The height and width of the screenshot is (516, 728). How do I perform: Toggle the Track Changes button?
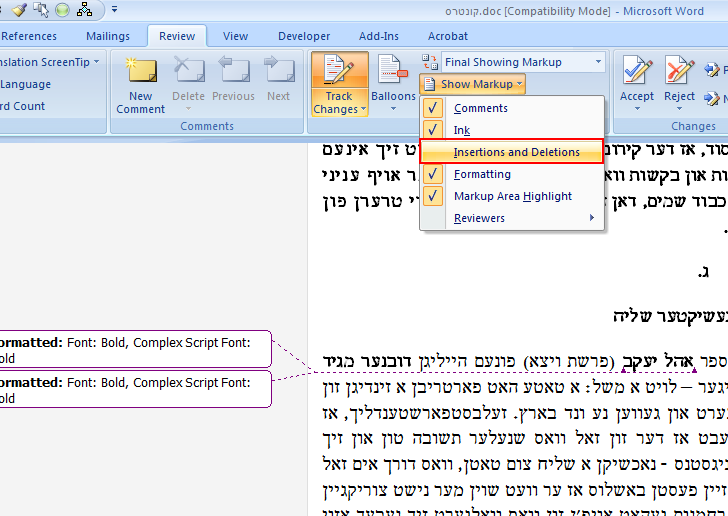339,72
